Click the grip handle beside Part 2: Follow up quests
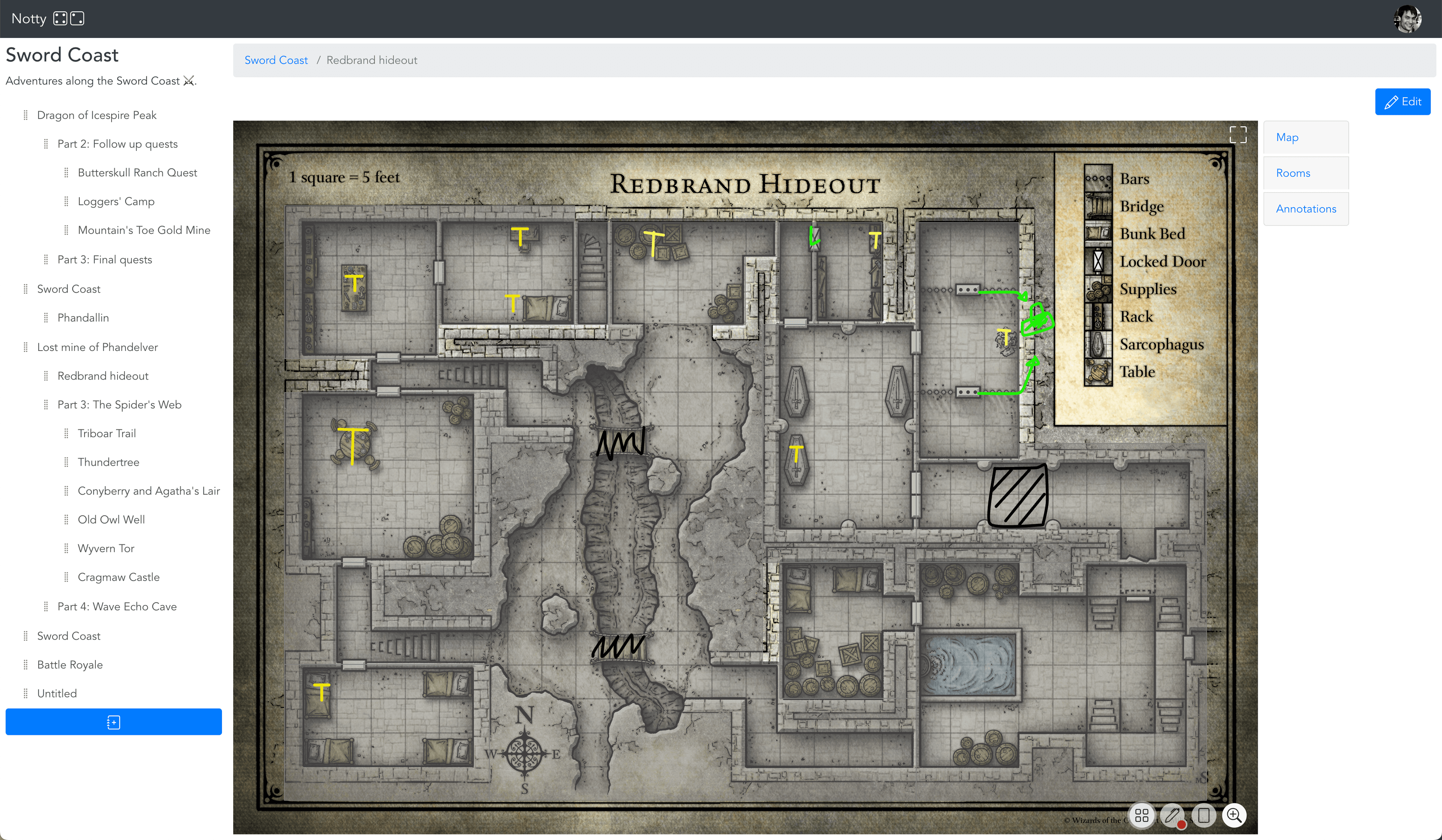The height and width of the screenshot is (840, 1442). click(46, 143)
